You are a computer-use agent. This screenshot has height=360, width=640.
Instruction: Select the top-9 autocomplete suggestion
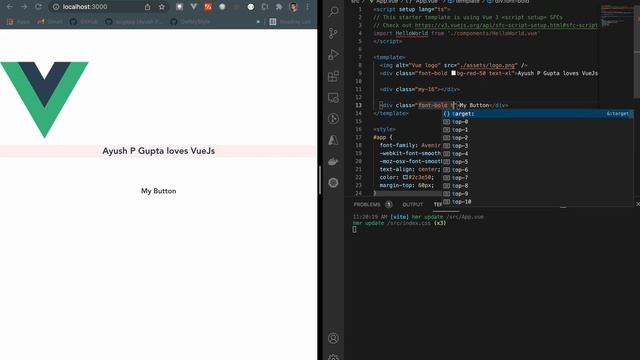[538, 194]
